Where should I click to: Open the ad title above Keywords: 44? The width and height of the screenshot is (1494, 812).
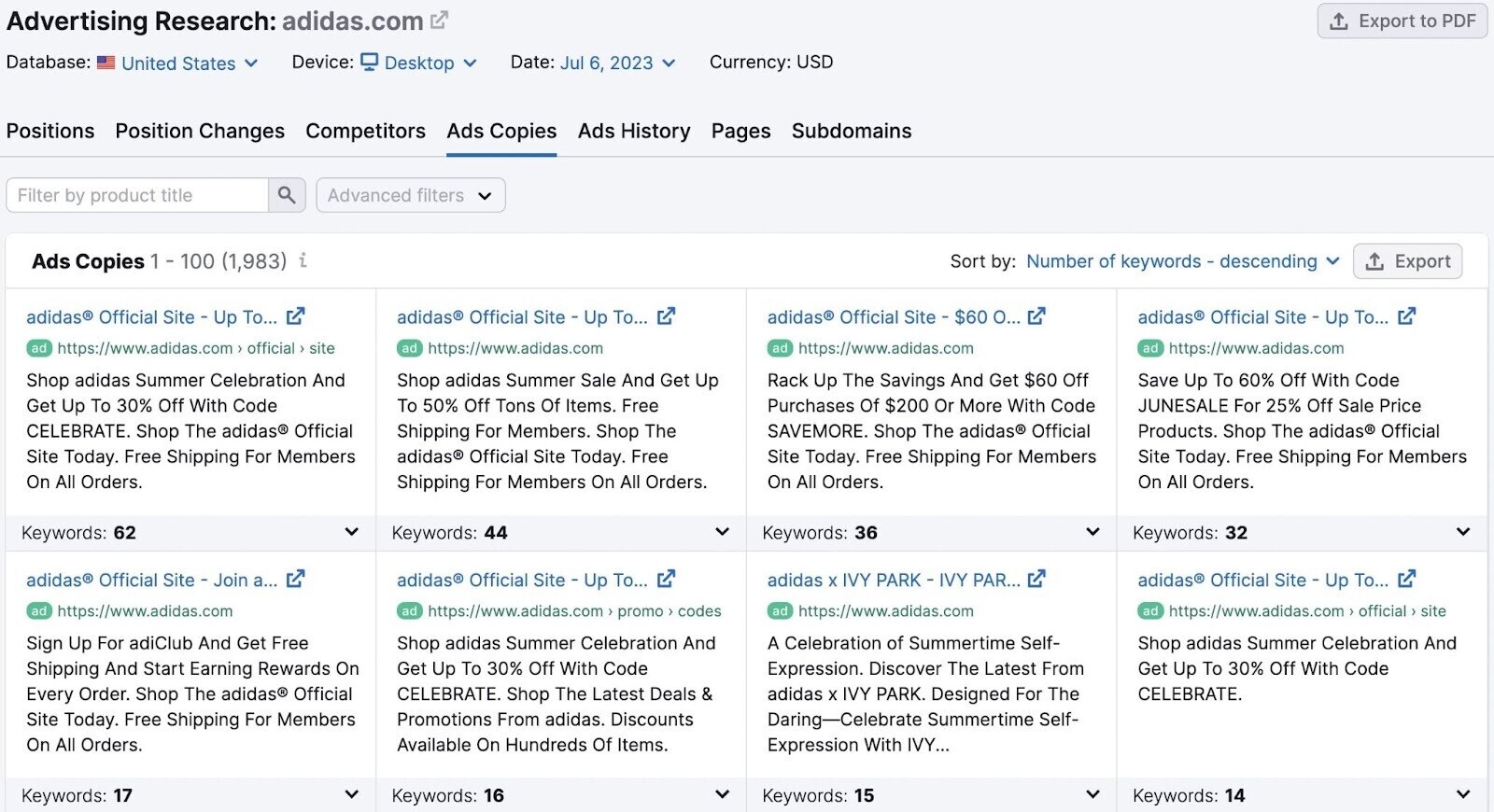(x=522, y=317)
